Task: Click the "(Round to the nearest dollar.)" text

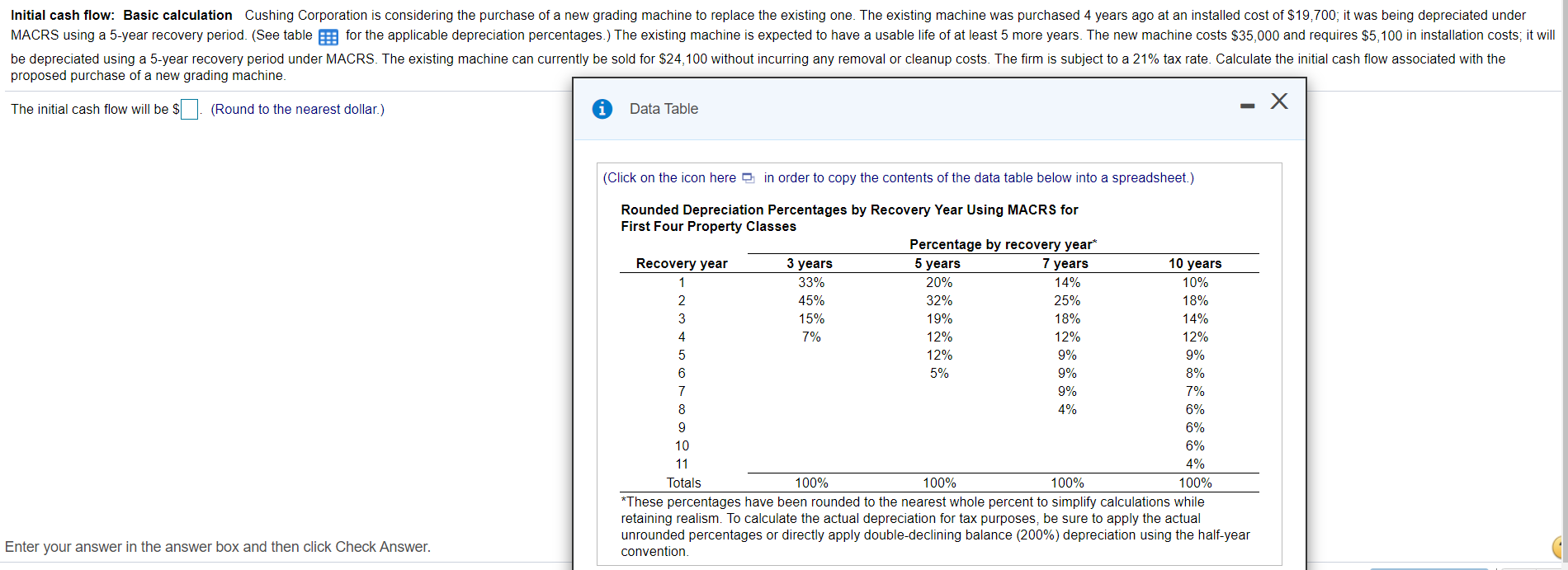Action: tap(298, 109)
